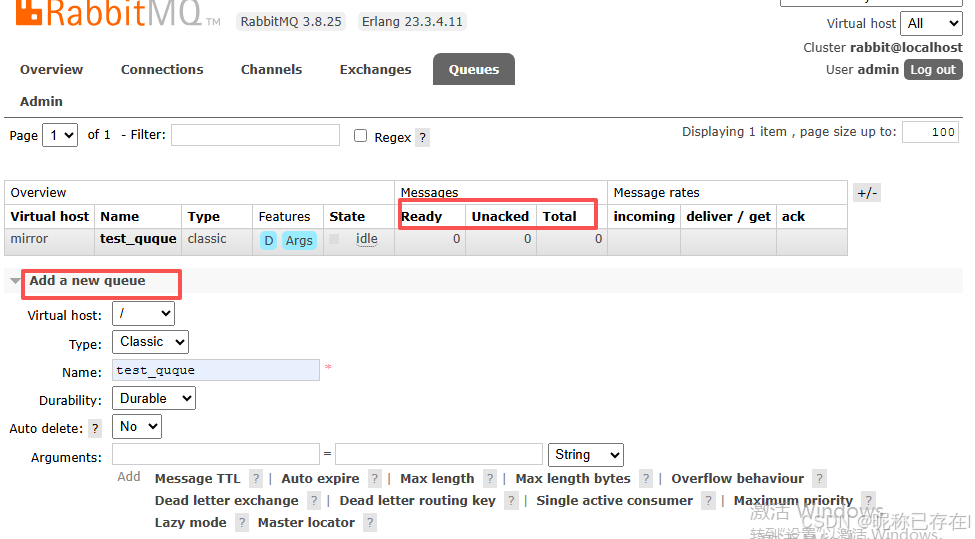Open the Auto delete No dropdown
The width and height of the screenshot is (975, 539).
[x=137, y=426]
